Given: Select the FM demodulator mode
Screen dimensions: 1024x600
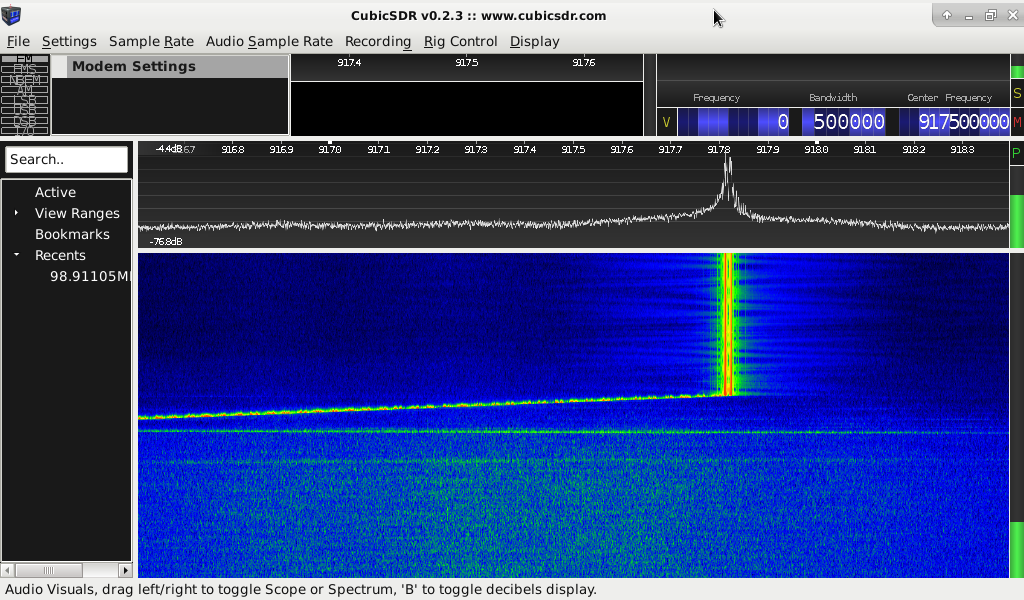Looking at the screenshot, I should [x=25, y=59].
